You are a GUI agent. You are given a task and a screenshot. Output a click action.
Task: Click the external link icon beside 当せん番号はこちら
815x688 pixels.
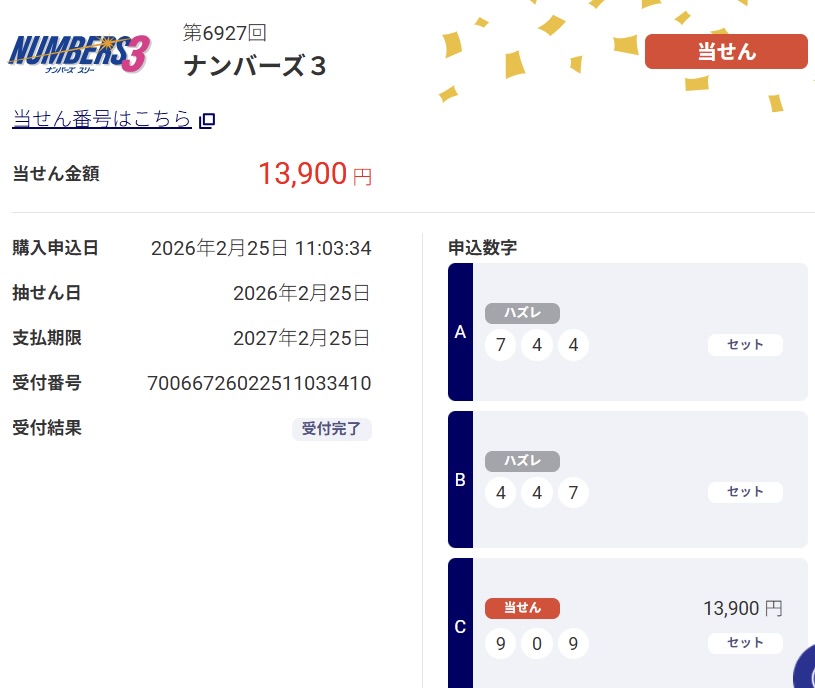[207, 121]
